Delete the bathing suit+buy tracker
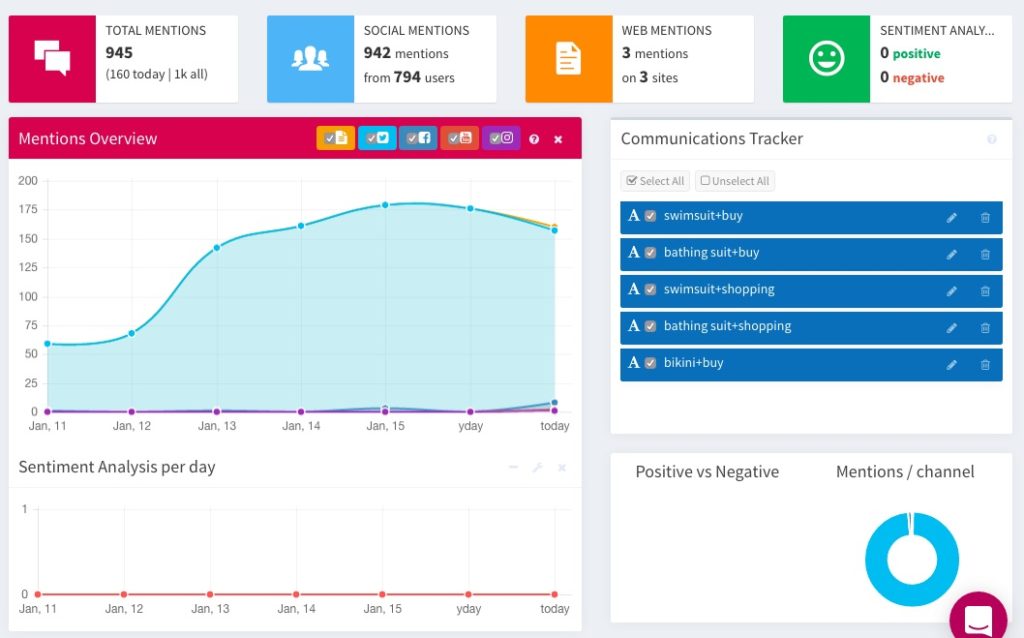Image resolution: width=1024 pixels, height=638 pixels. click(985, 254)
